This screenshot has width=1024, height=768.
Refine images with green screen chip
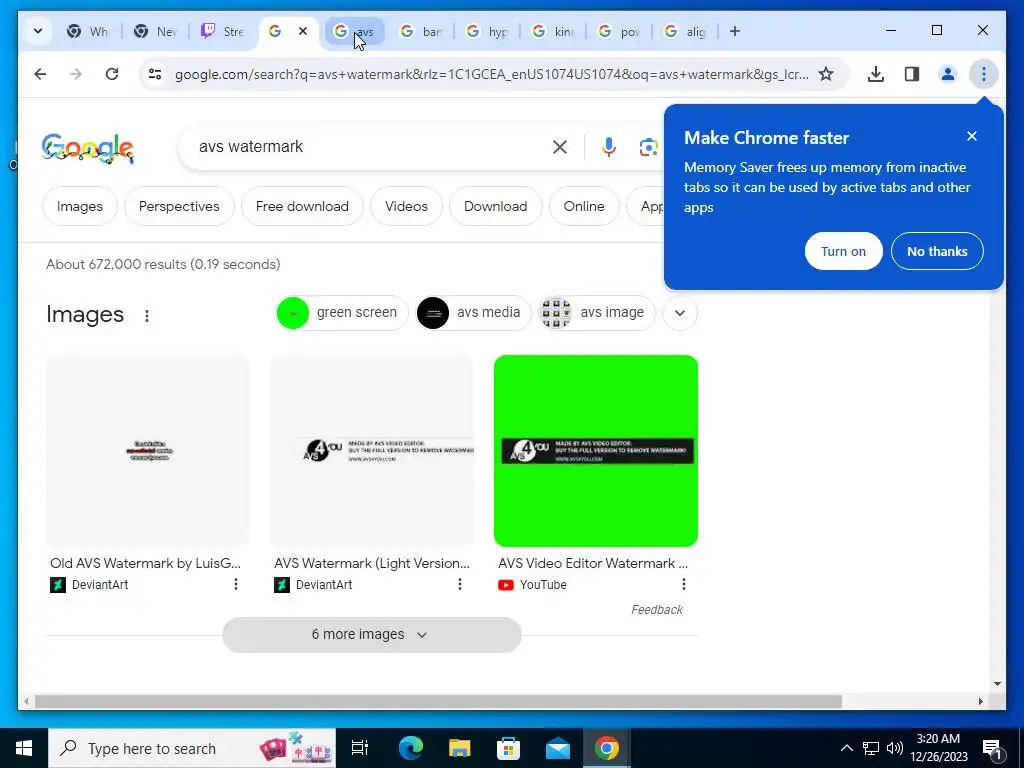tap(342, 313)
